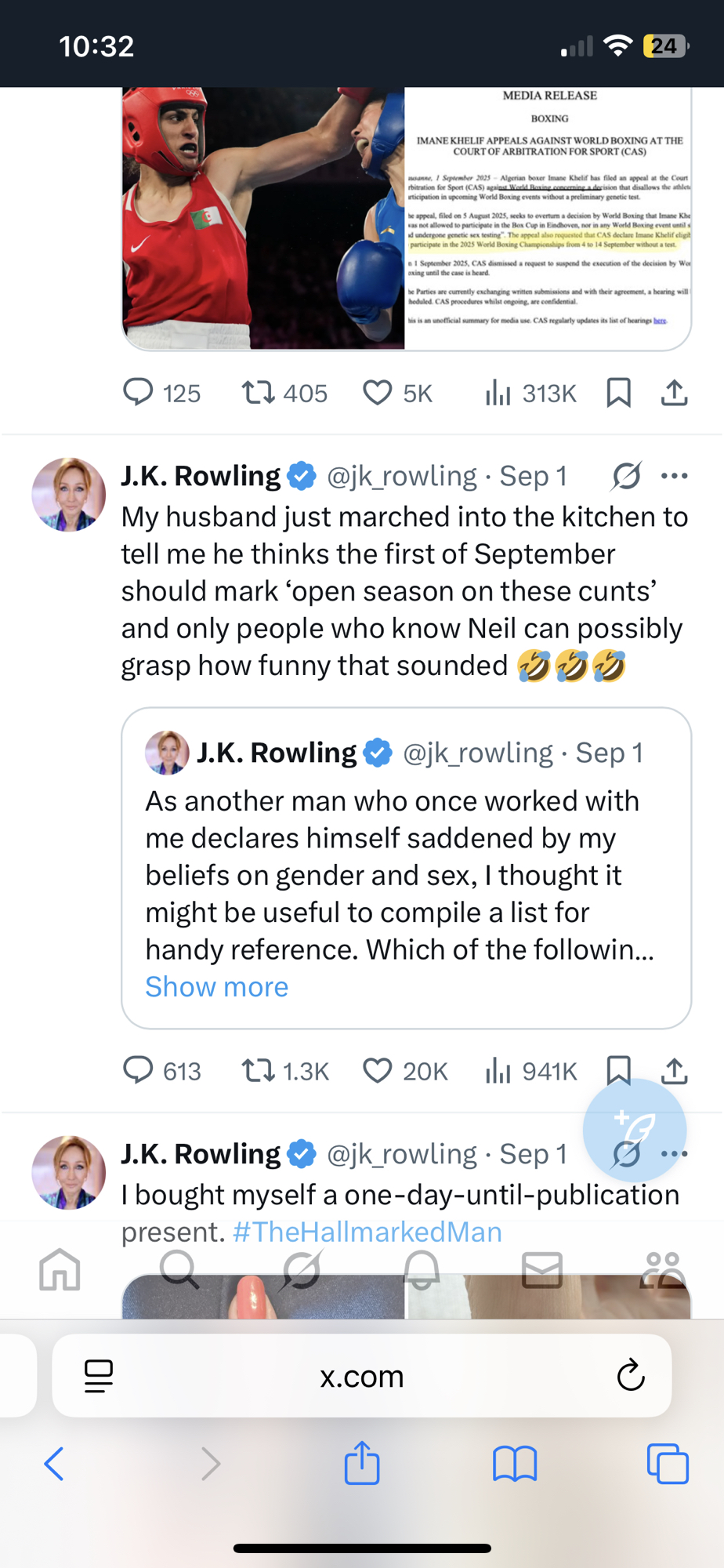Viewport: 724px width, 1568px height.
Task: Open more options on husband tweet
Action: tap(674, 476)
